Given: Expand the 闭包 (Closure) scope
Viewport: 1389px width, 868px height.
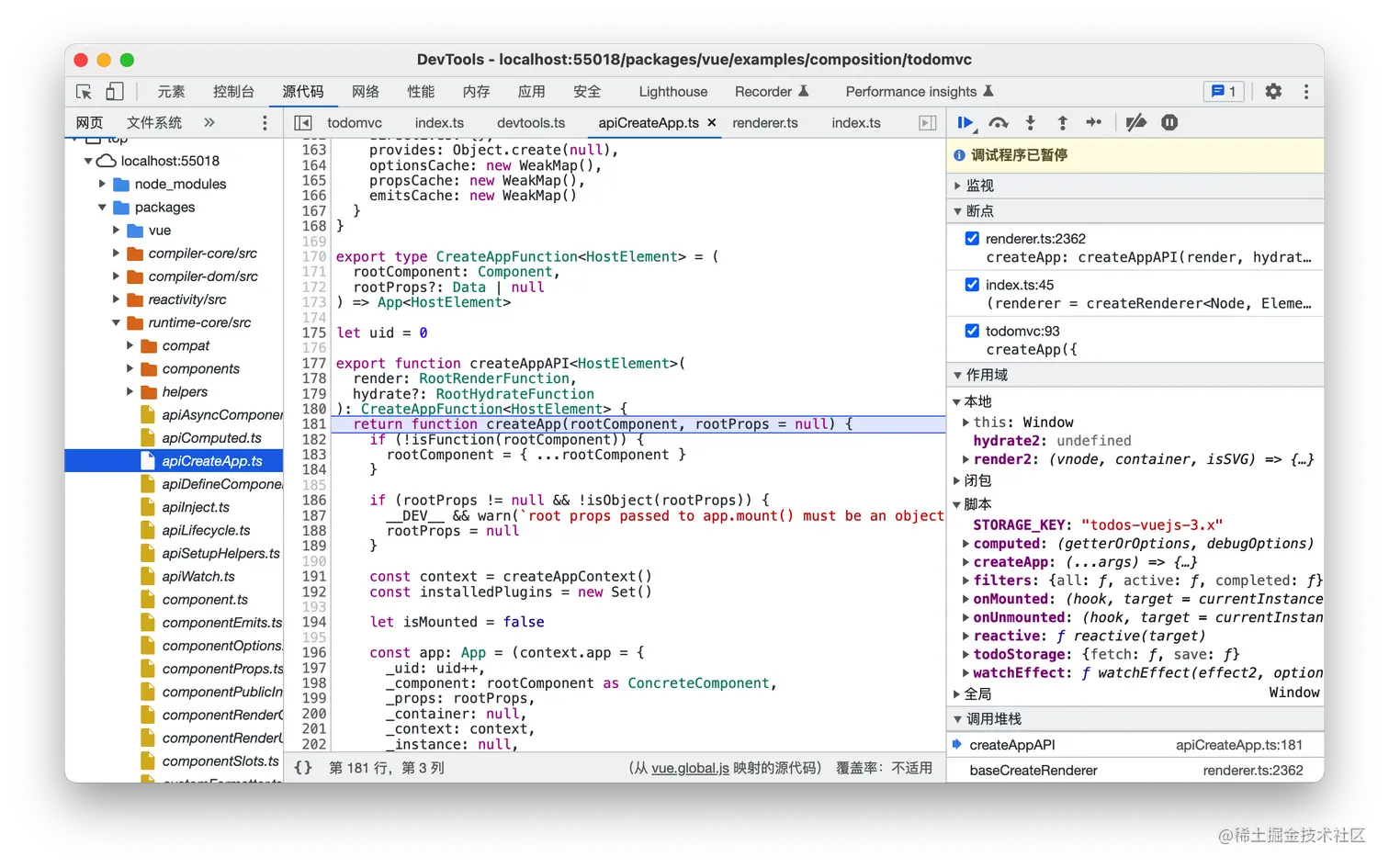Looking at the screenshot, I should [956, 480].
